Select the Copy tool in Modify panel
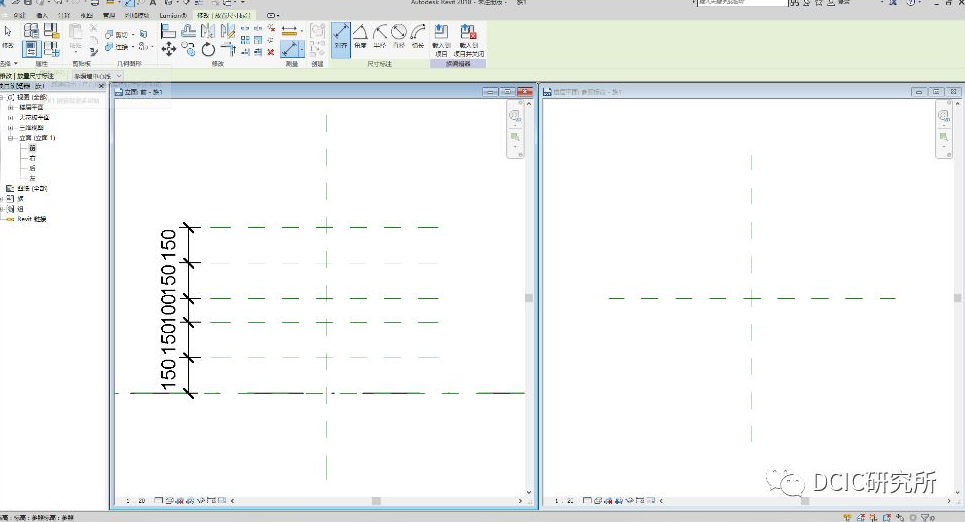 tap(188, 49)
